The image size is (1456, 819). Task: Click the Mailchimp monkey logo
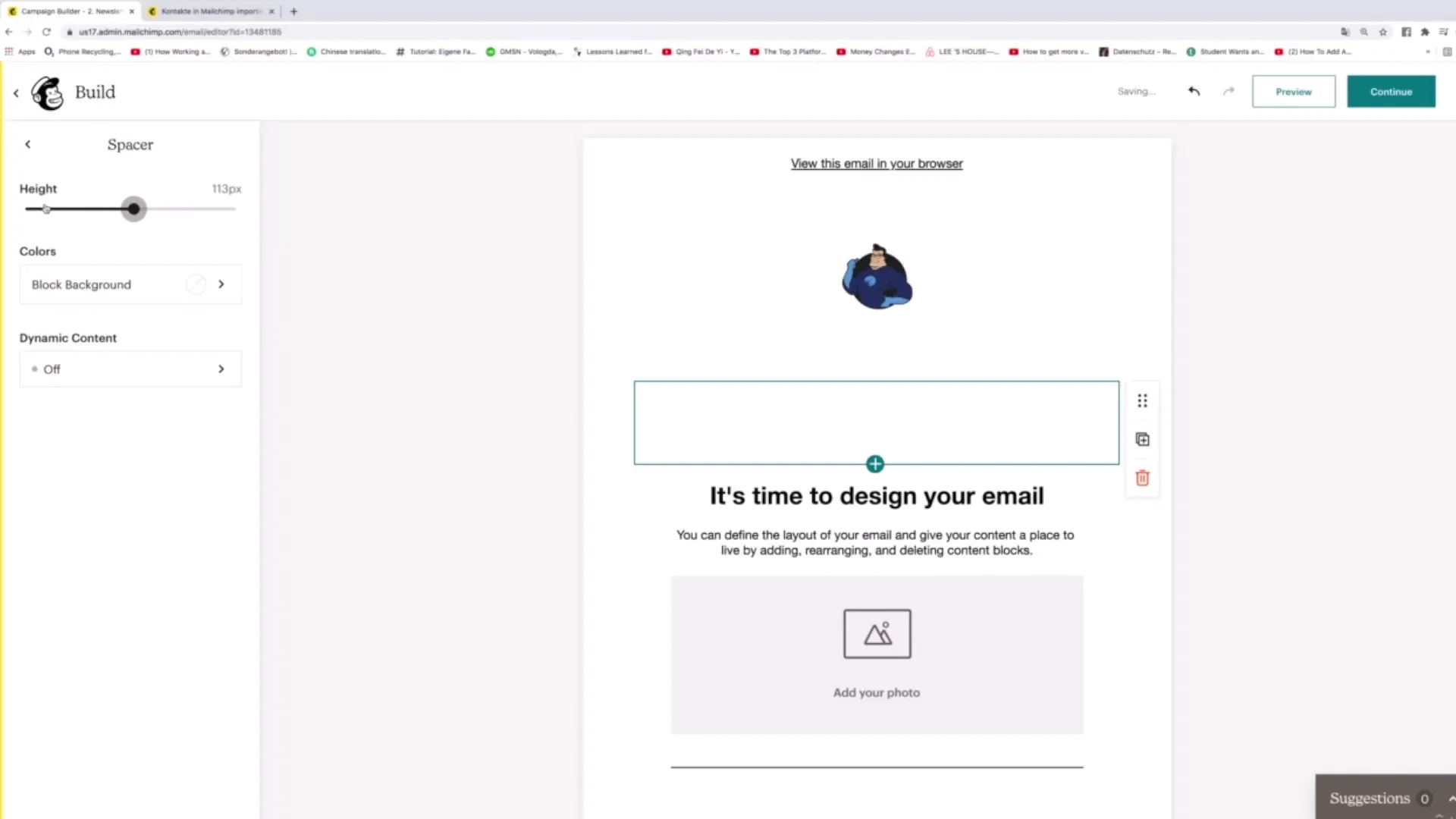[x=48, y=93]
